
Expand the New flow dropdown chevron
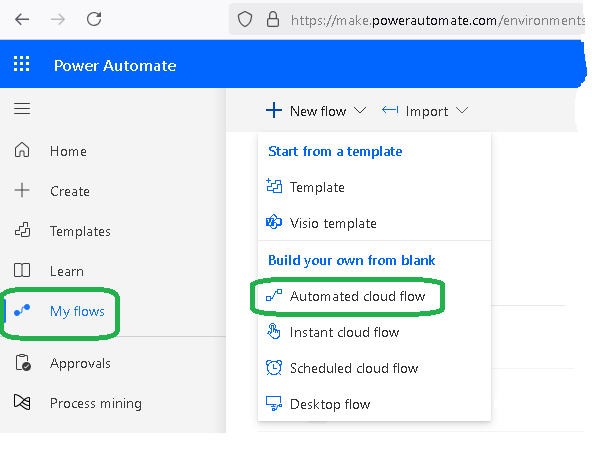(x=360, y=111)
